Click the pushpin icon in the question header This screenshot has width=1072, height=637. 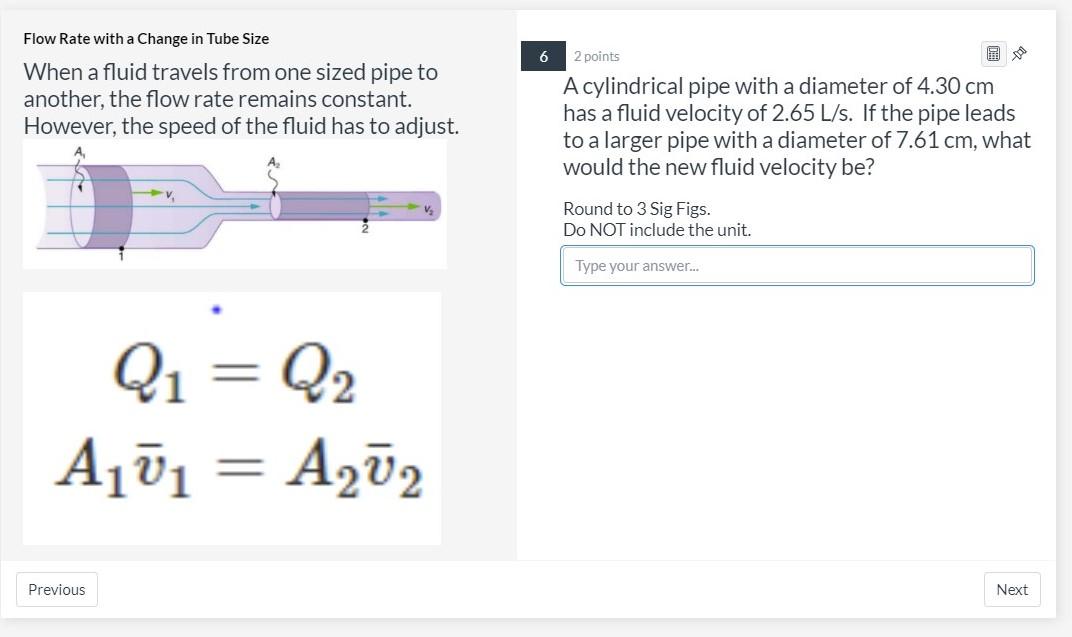(x=1018, y=53)
